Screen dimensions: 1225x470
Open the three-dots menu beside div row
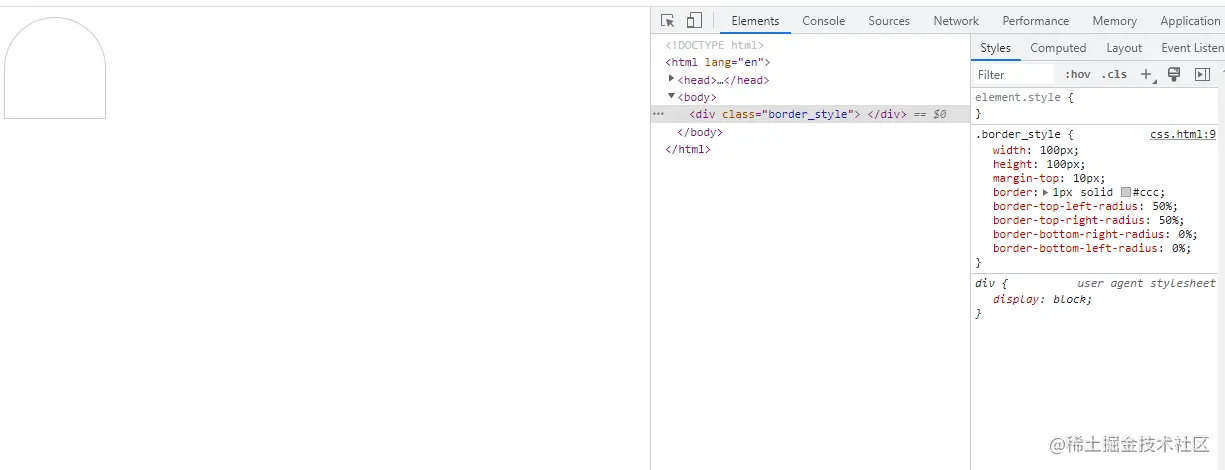(658, 114)
